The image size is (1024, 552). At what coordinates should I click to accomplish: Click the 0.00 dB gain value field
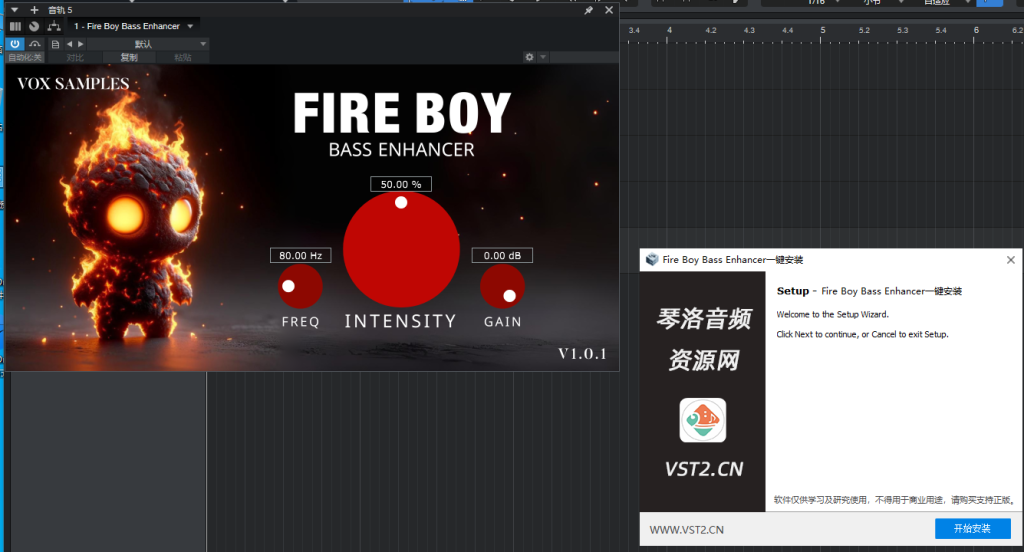tap(502, 255)
